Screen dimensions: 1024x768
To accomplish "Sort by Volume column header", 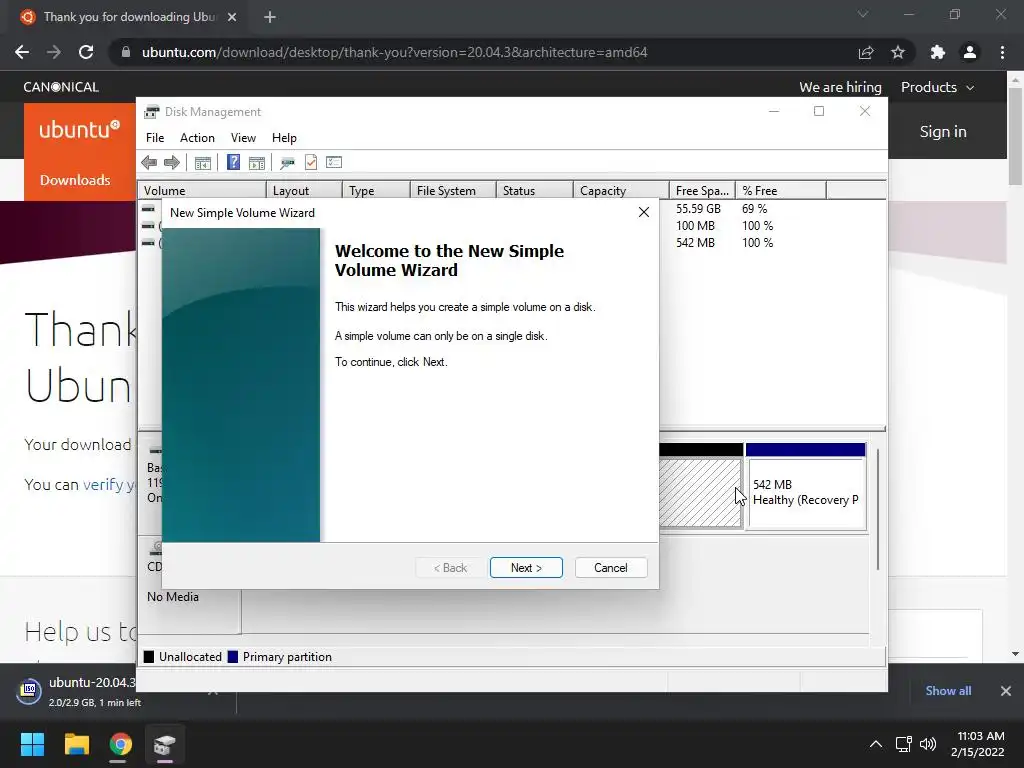I will (202, 191).
